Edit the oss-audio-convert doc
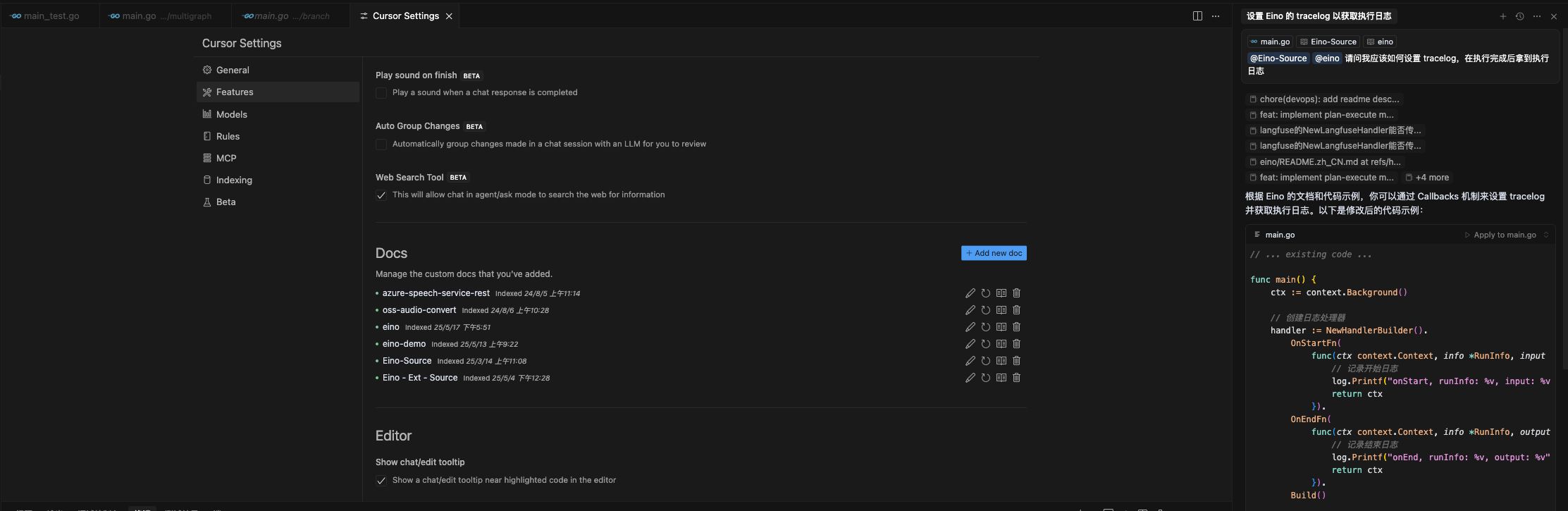Viewport: 1568px width, 511px height. pyautogui.click(x=970, y=310)
